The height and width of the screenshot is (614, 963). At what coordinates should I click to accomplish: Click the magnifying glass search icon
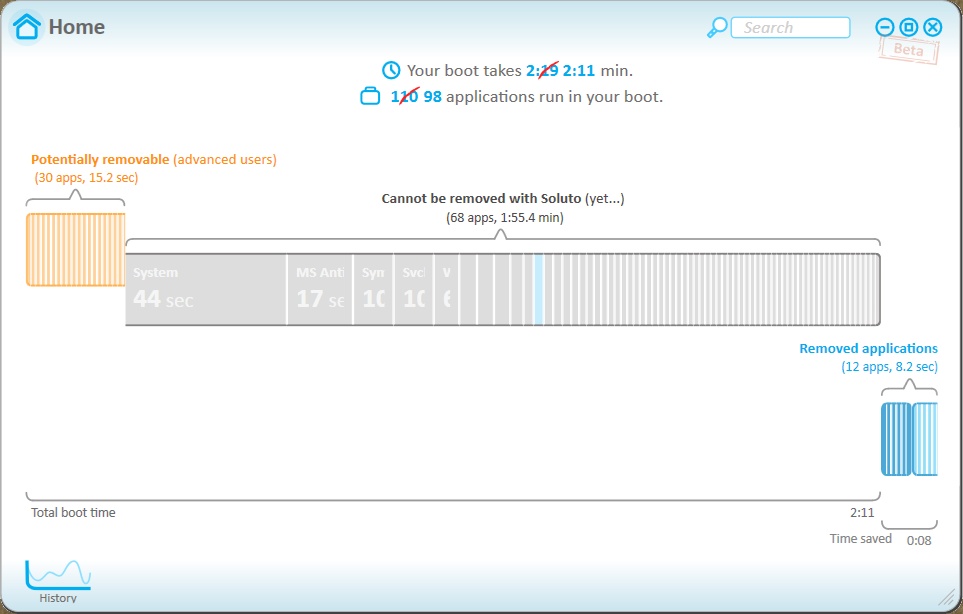(717, 28)
